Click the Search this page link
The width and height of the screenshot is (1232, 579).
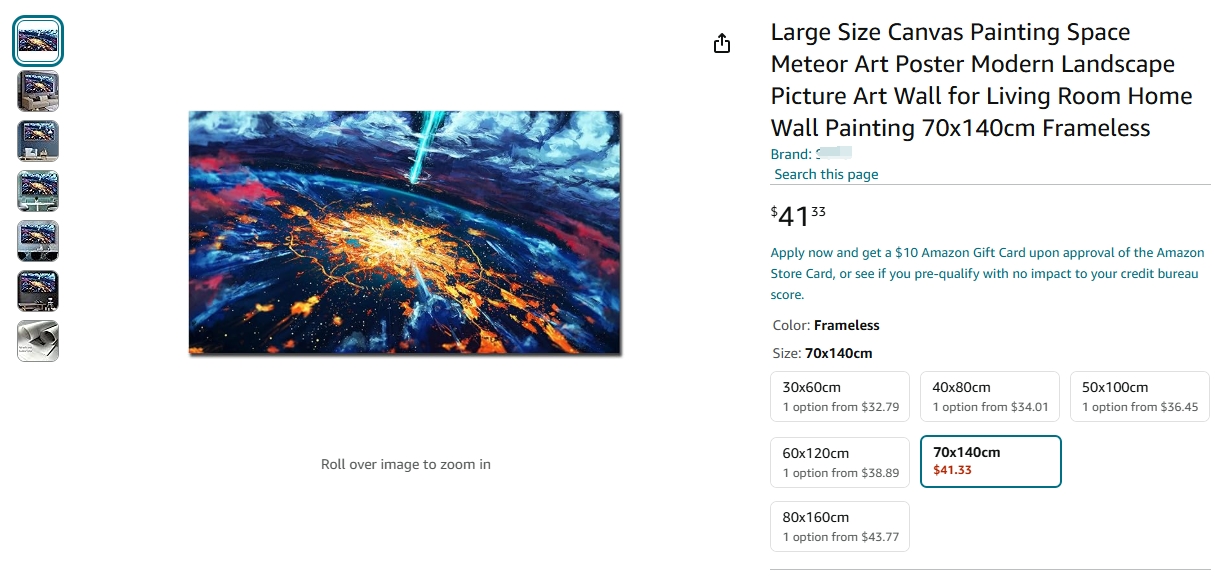826,174
